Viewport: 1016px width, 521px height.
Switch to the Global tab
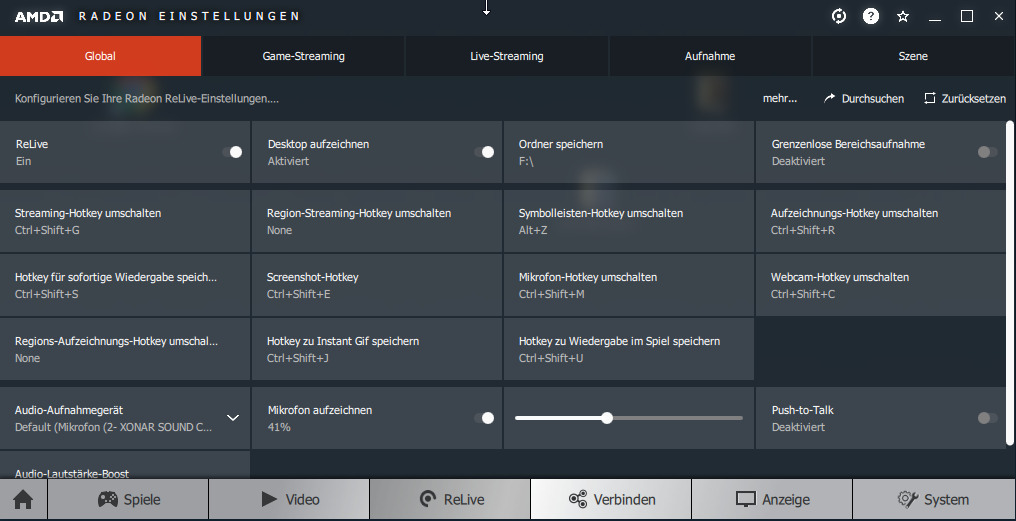click(x=100, y=56)
